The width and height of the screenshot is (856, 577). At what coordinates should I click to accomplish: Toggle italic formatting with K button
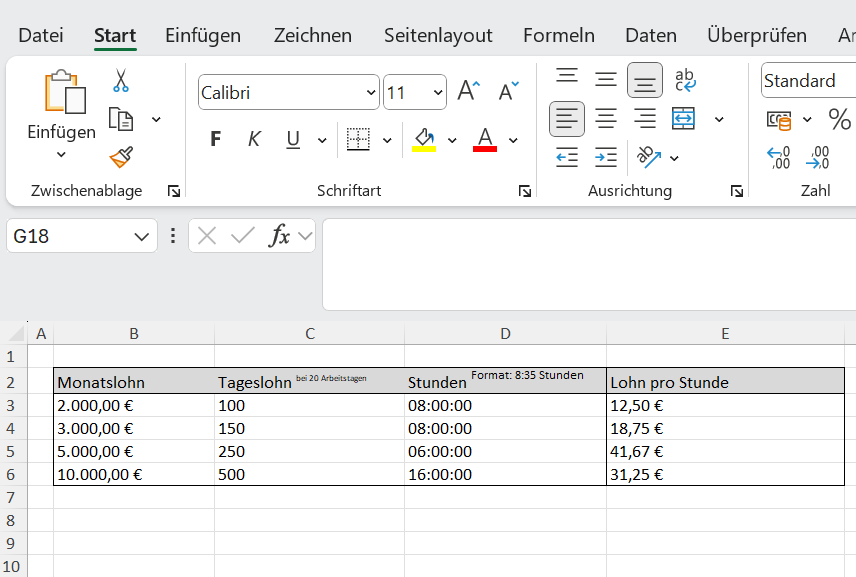tap(254, 139)
